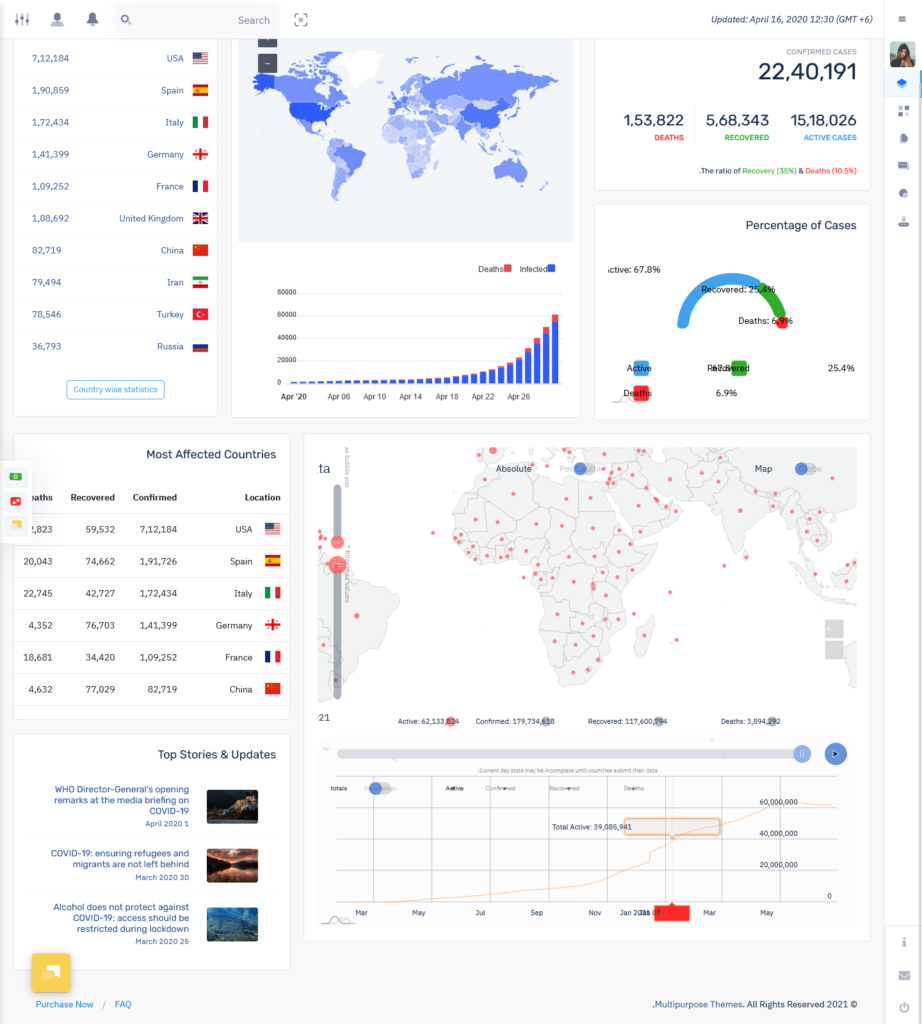Toggle Absolute / Per Capita switch

coord(584,469)
